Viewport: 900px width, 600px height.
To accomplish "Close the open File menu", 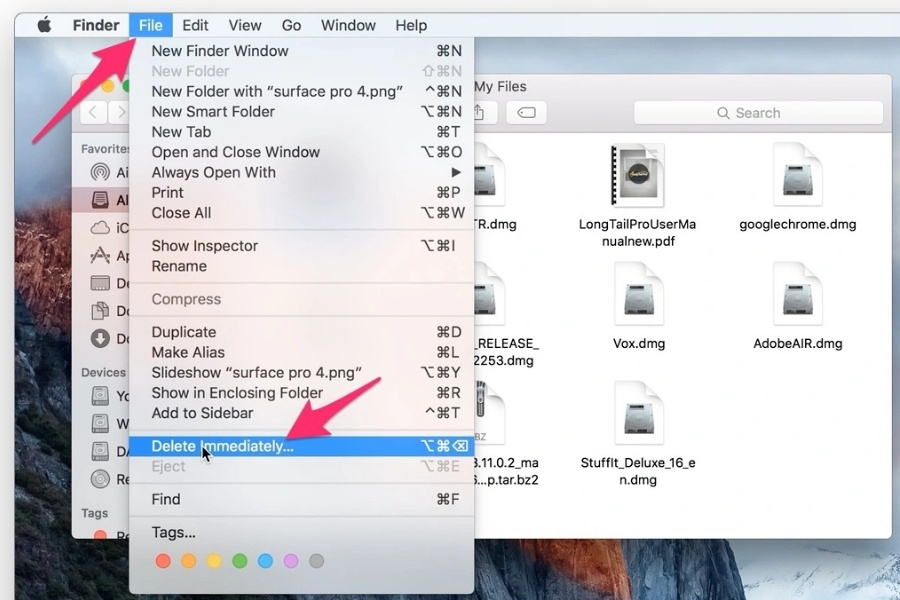I will (x=150, y=25).
